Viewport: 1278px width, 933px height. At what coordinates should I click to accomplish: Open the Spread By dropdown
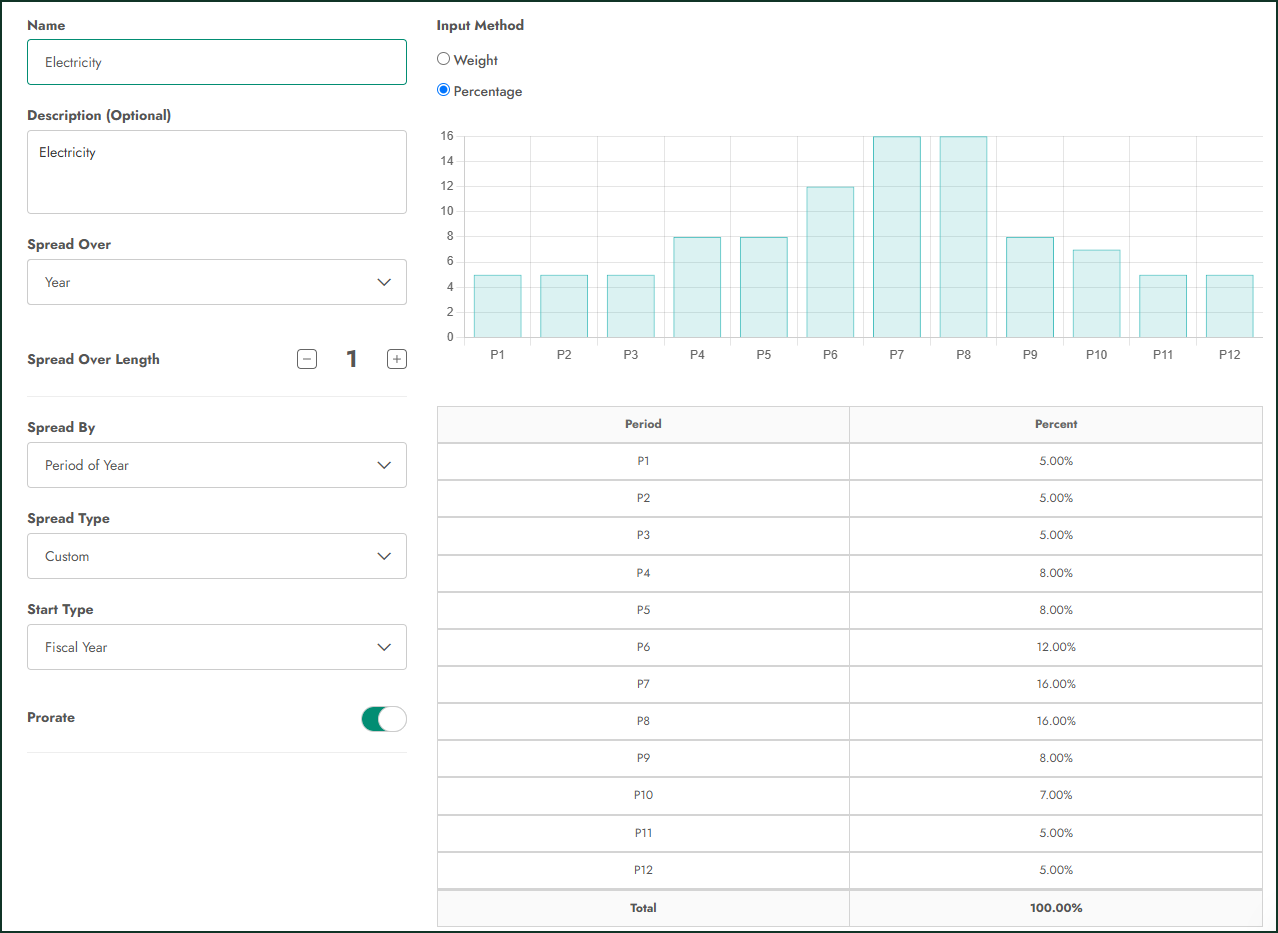[x=217, y=465]
